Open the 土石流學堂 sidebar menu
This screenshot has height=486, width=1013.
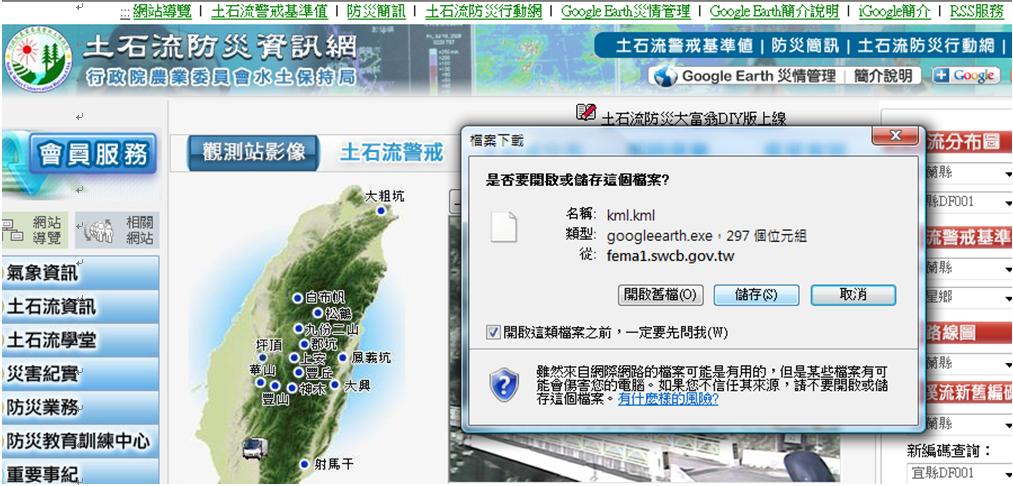pyautogui.click(x=80, y=340)
